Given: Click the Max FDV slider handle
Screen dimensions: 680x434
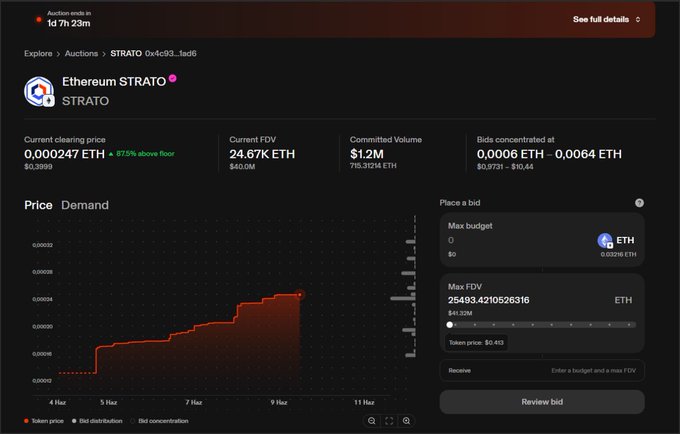Looking at the screenshot, I should (x=450, y=325).
